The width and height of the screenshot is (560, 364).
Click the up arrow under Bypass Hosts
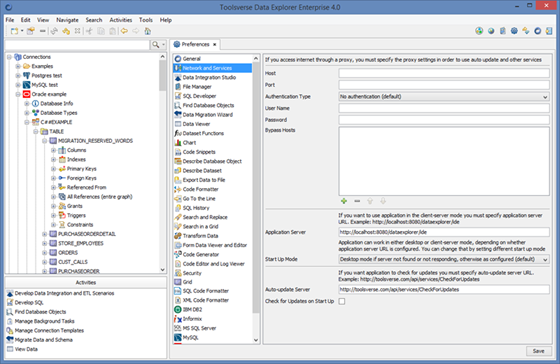tap(370, 201)
